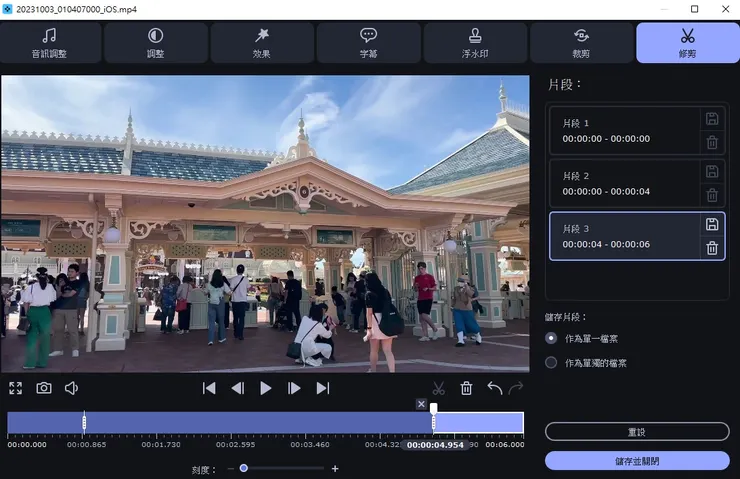This screenshot has height=479, width=740.
Task: Toggle fullscreen preview icon
Action: (16, 388)
